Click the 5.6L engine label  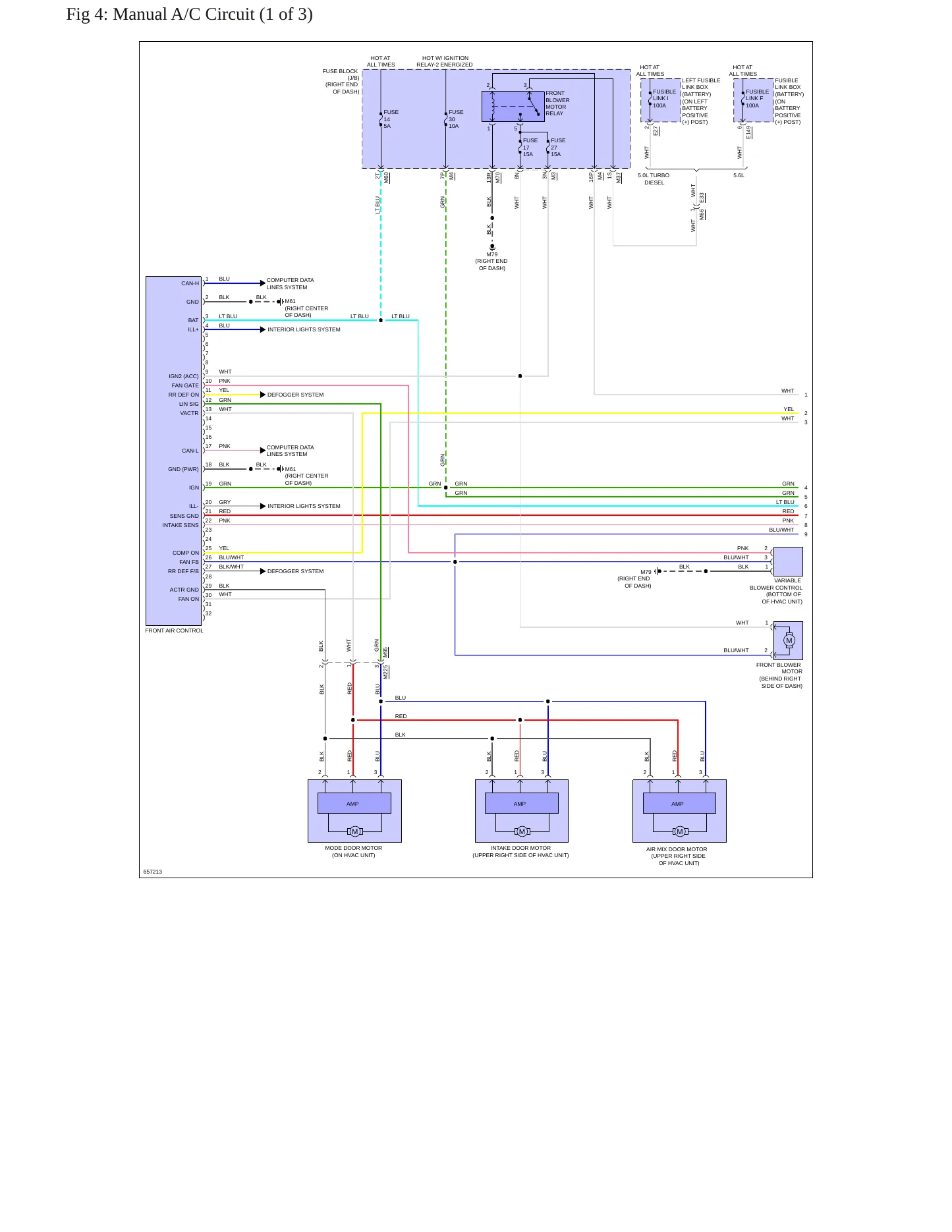739,175
